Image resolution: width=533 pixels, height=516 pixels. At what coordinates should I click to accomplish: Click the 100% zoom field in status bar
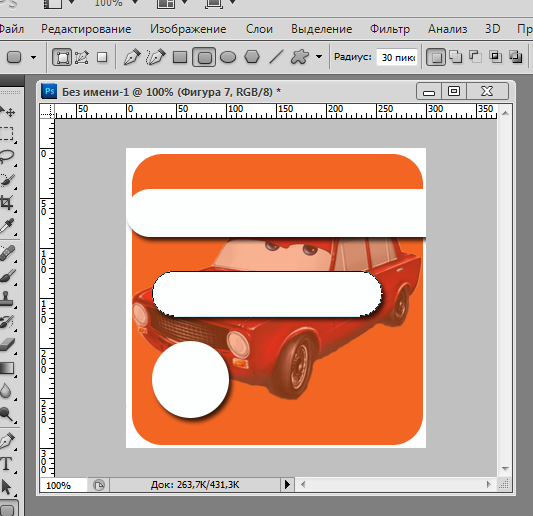63,485
